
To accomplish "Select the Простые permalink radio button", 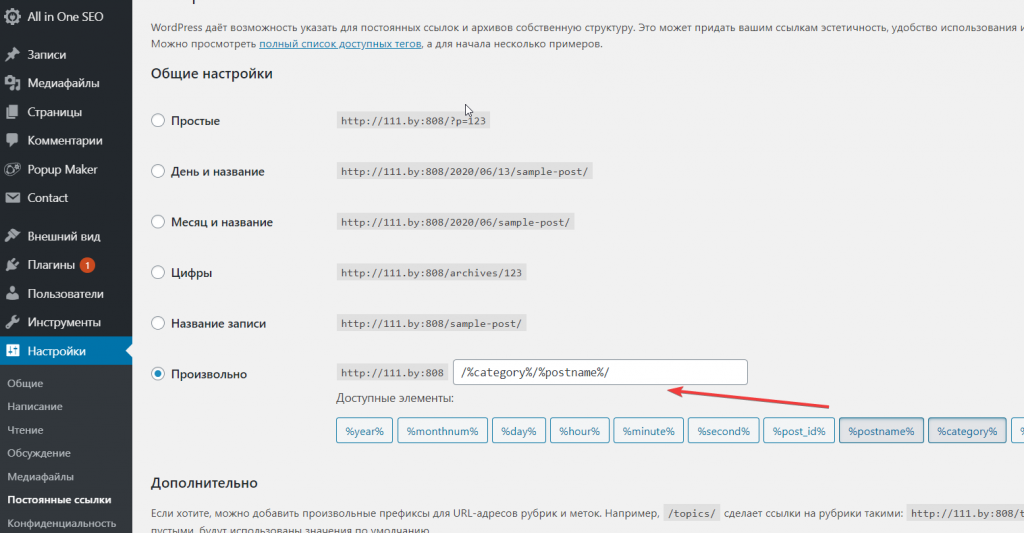I will pyautogui.click(x=158, y=121).
